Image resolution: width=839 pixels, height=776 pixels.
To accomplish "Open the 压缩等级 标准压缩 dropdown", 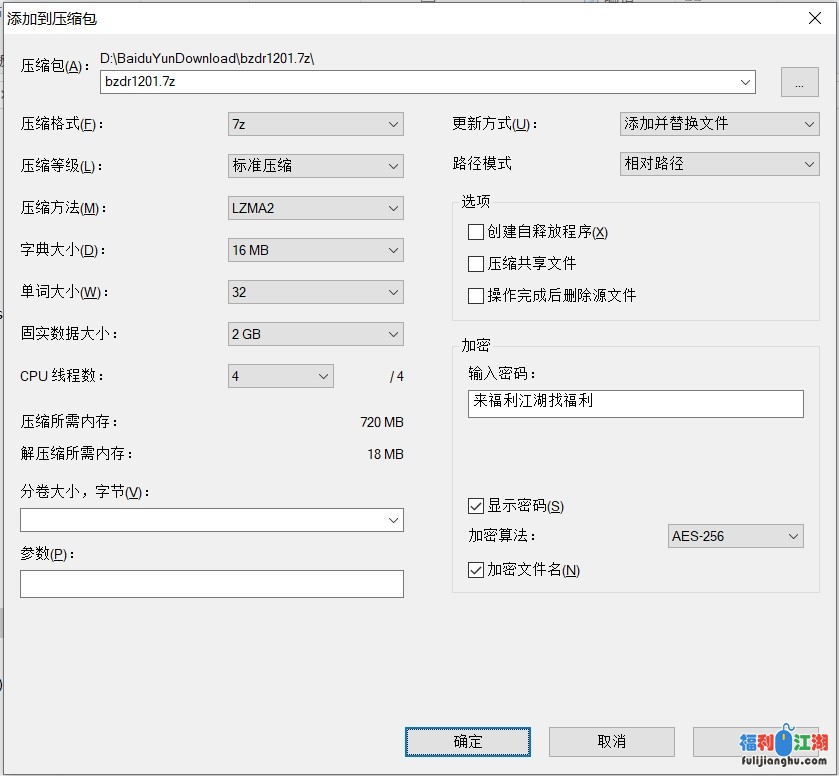I will tap(315, 166).
